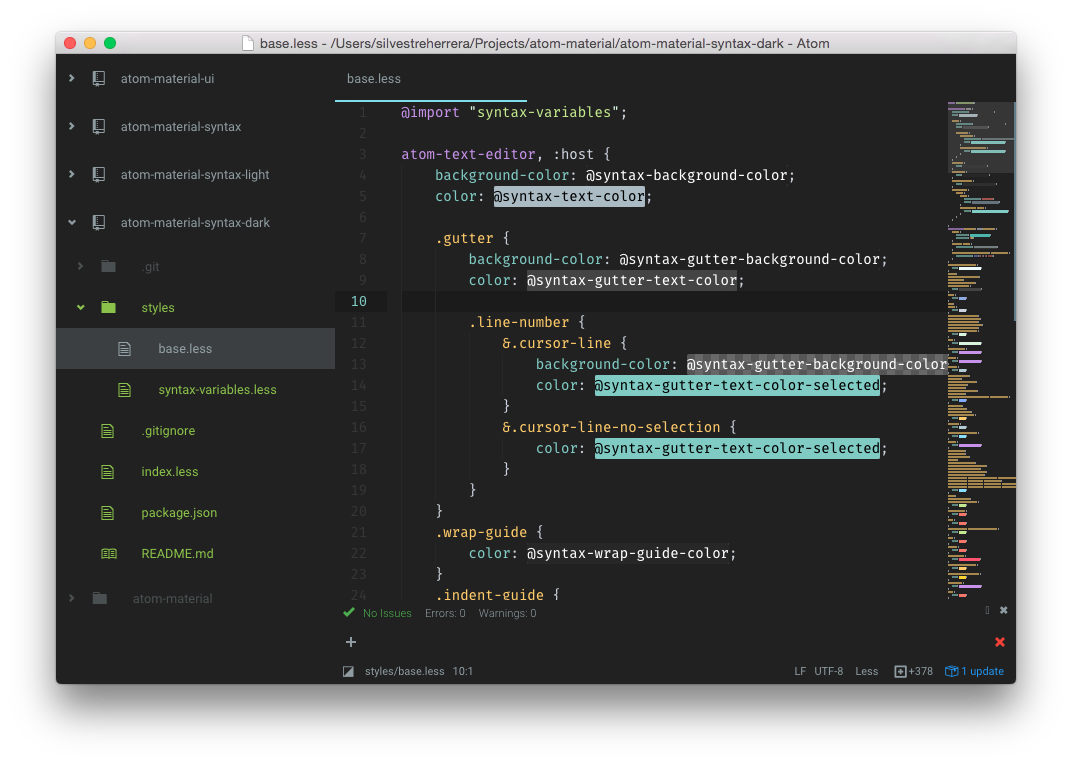
Task: Click the Errors: 0 indicator
Action: (445, 613)
